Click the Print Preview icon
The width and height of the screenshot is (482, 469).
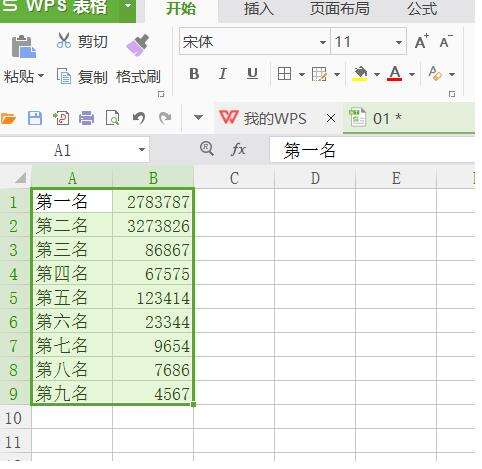[112, 118]
